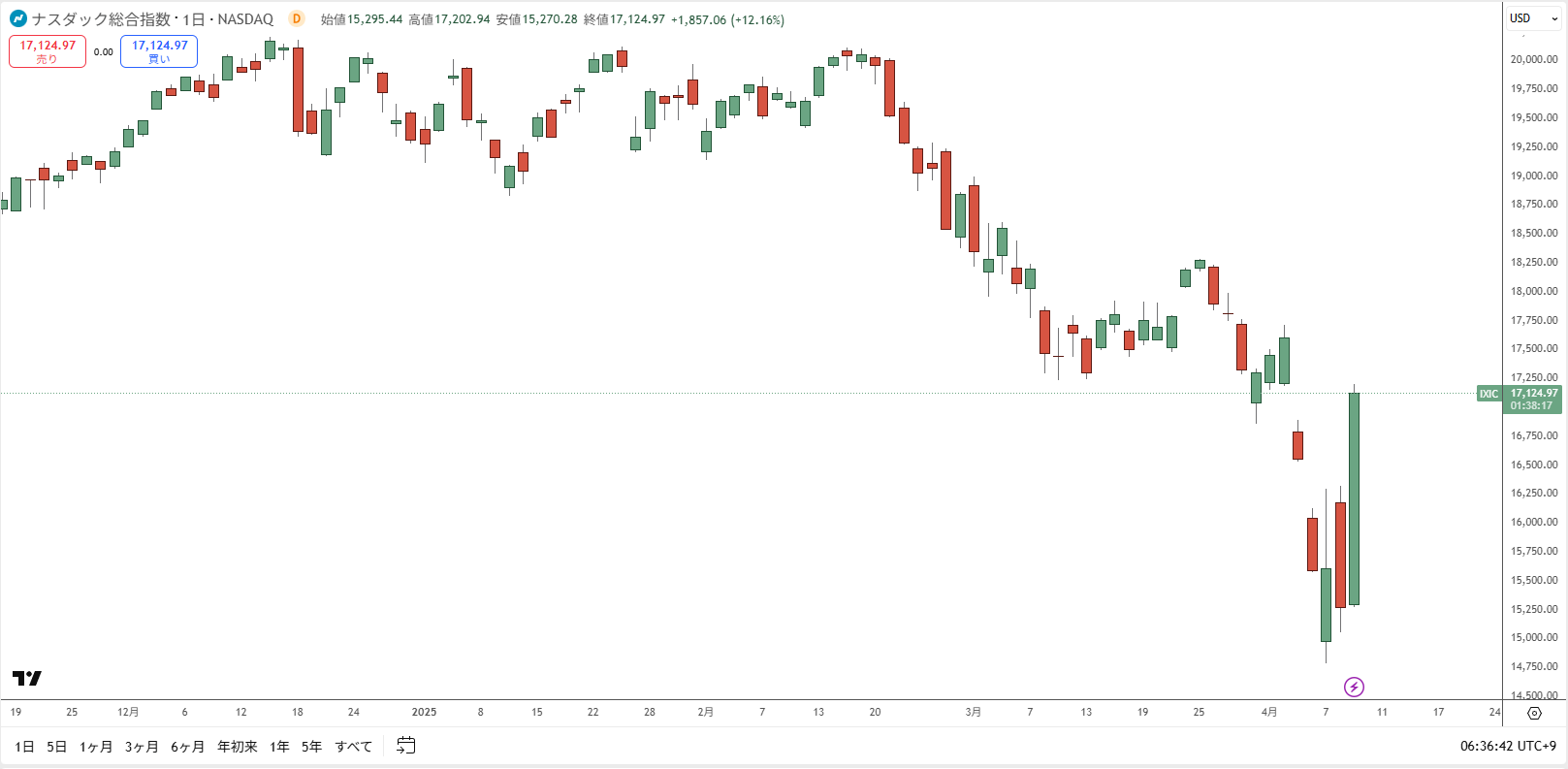
Task: Click the 06:36:42 UTC+9 timezone clock
Action: 1508,746
